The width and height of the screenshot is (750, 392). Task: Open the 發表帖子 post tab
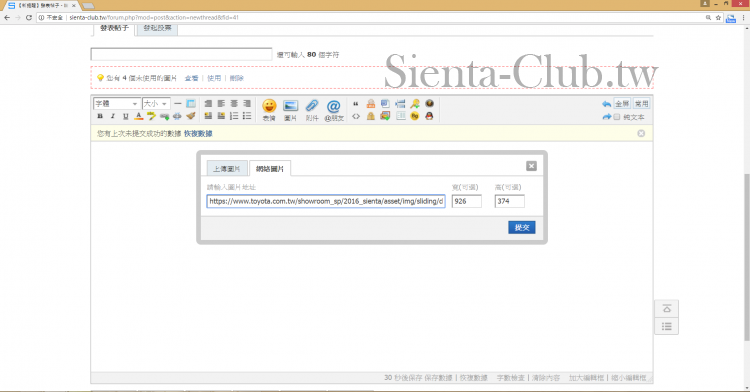[114, 29]
